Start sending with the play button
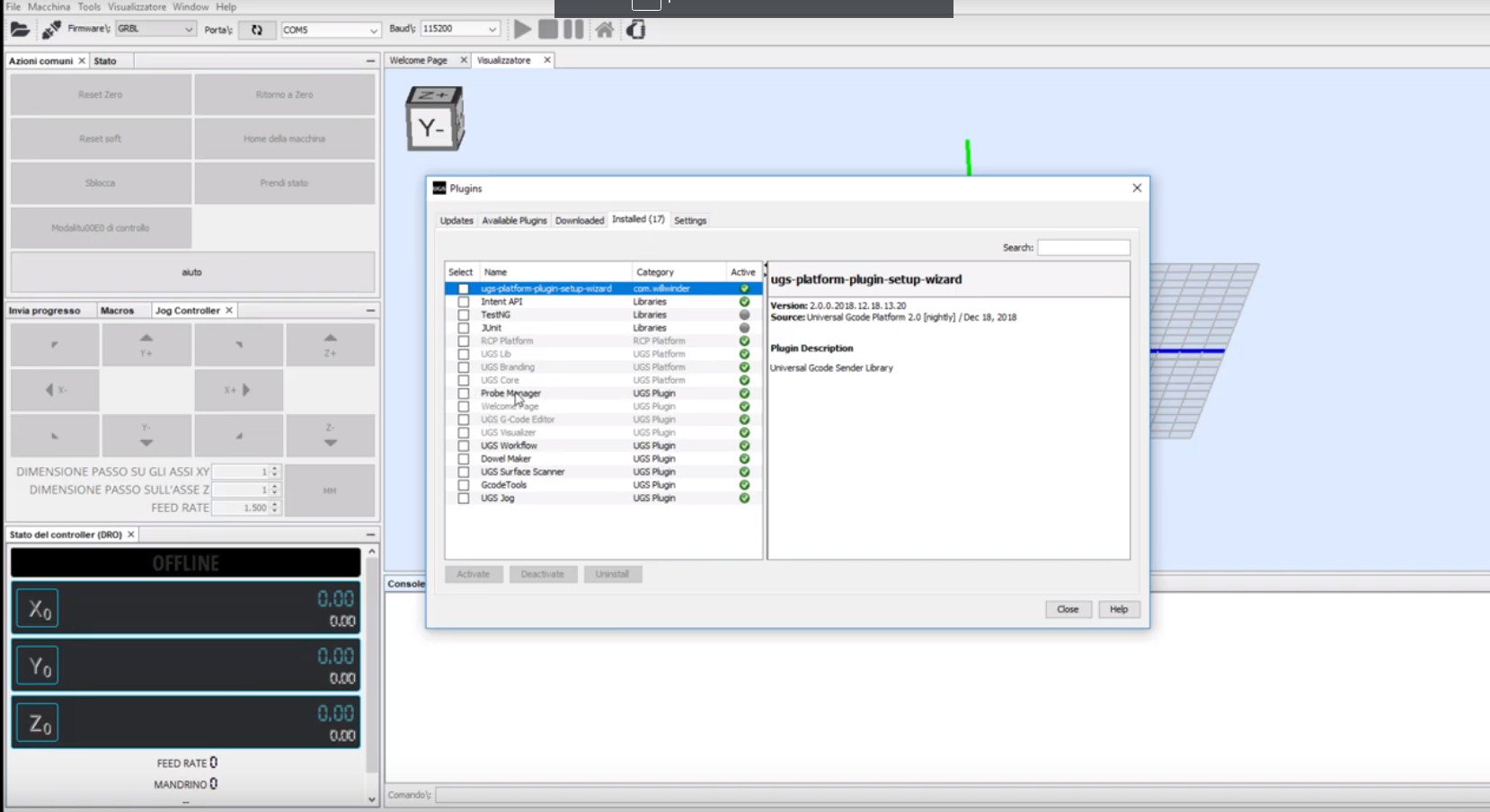The height and width of the screenshot is (812, 1490). click(522, 30)
